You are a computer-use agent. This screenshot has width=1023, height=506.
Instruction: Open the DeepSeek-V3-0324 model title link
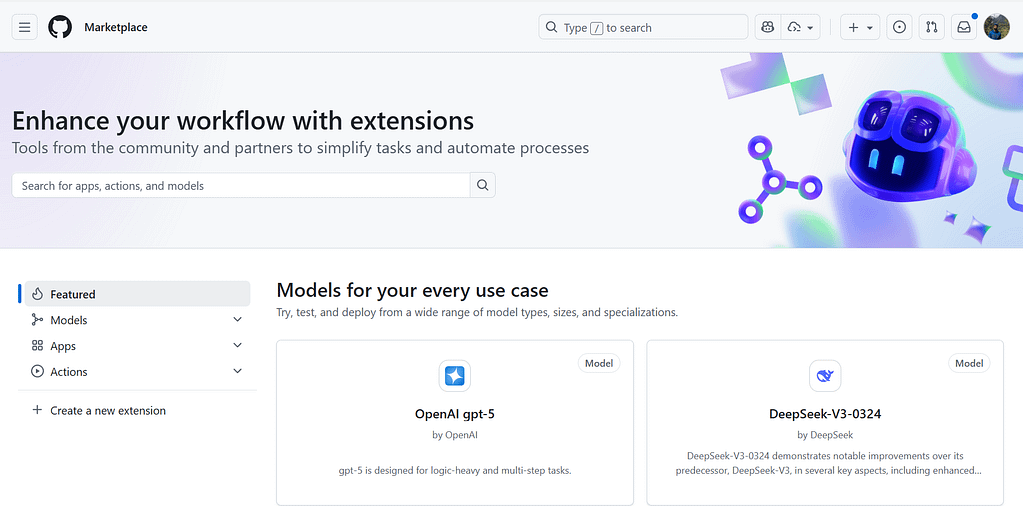point(825,413)
